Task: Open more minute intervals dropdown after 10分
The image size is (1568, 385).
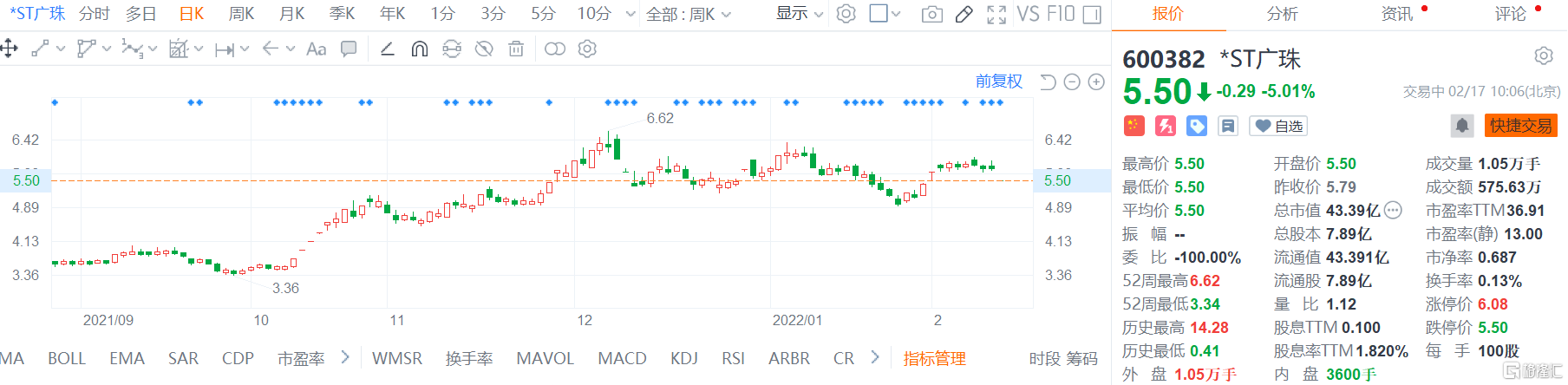Action: click(x=630, y=15)
